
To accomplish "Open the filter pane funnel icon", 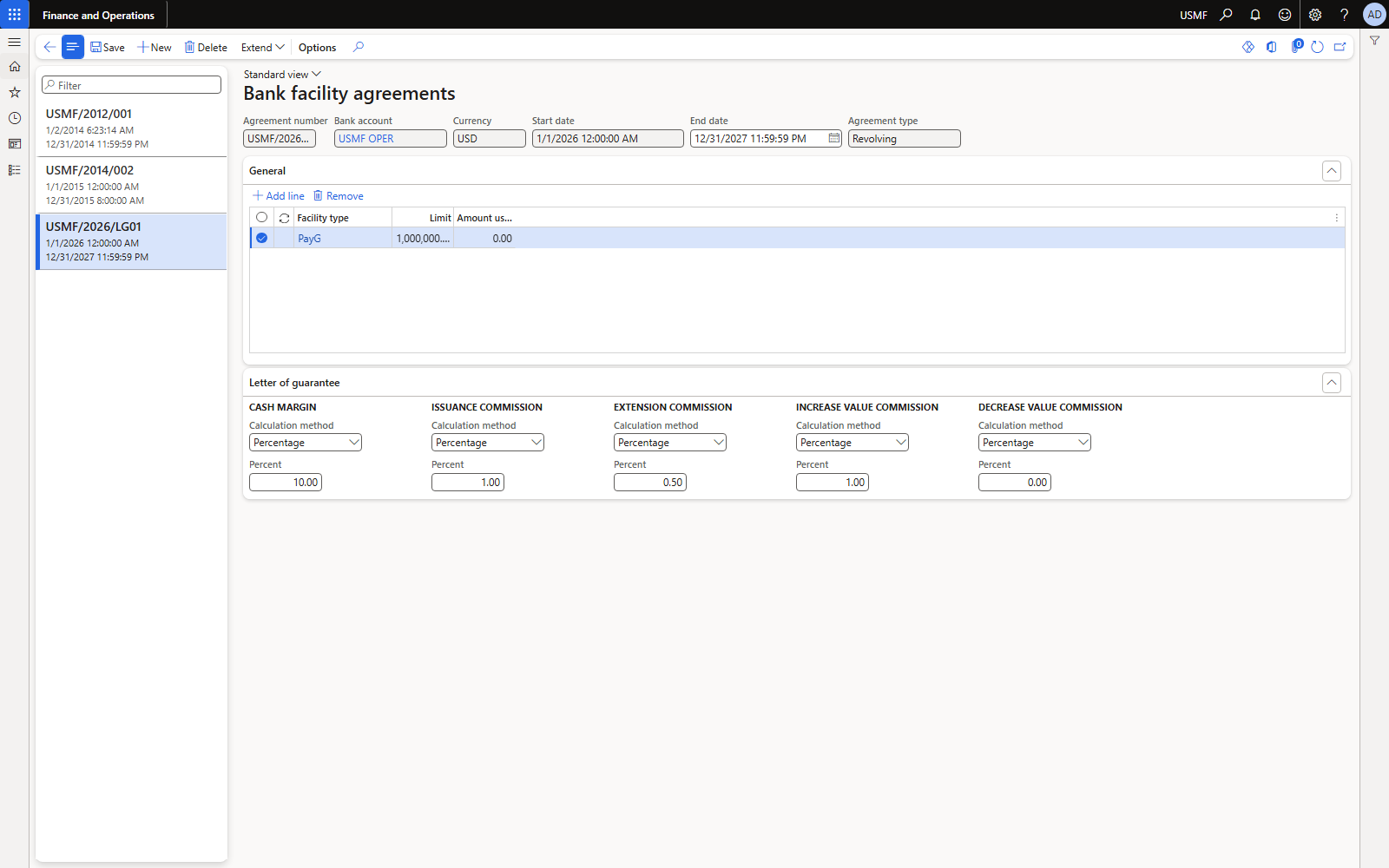I will pyautogui.click(x=1374, y=41).
